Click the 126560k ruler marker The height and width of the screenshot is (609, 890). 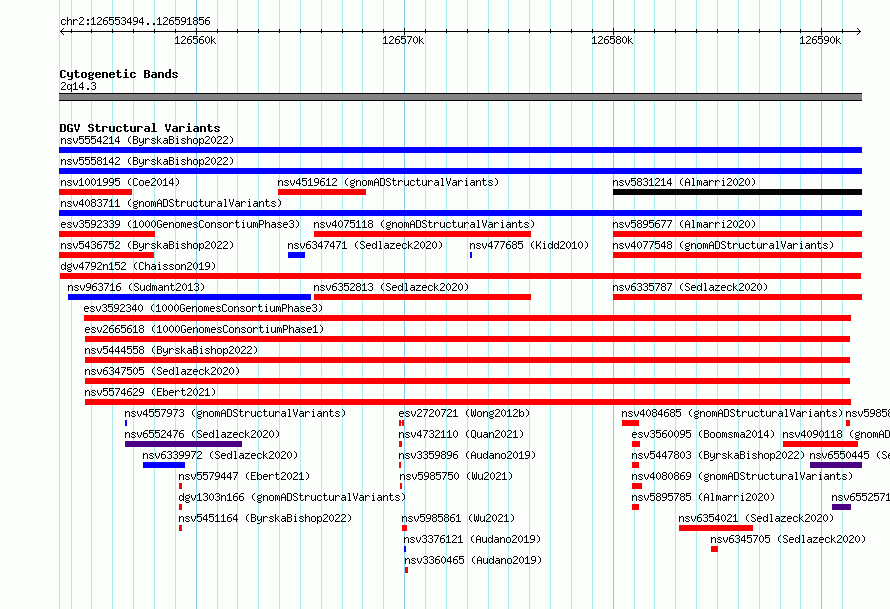[x=195, y=40]
